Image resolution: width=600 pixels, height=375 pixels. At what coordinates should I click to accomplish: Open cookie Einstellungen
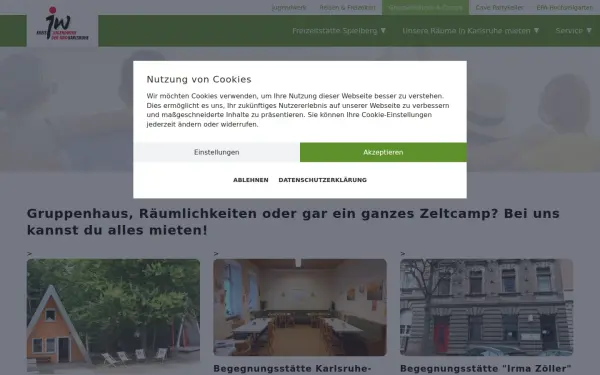(217, 152)
